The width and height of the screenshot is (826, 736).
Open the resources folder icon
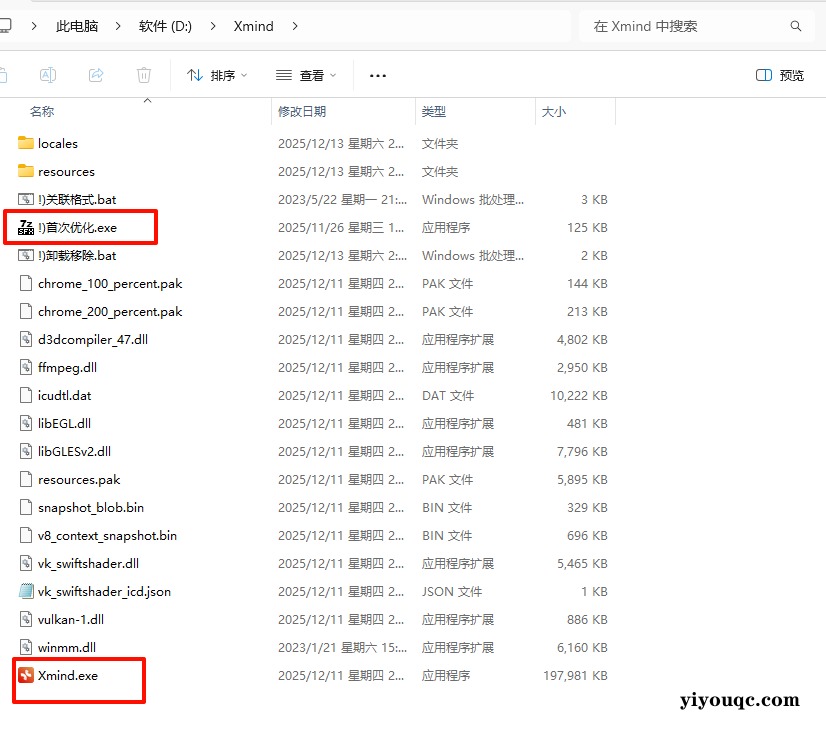tap(25, 171)
